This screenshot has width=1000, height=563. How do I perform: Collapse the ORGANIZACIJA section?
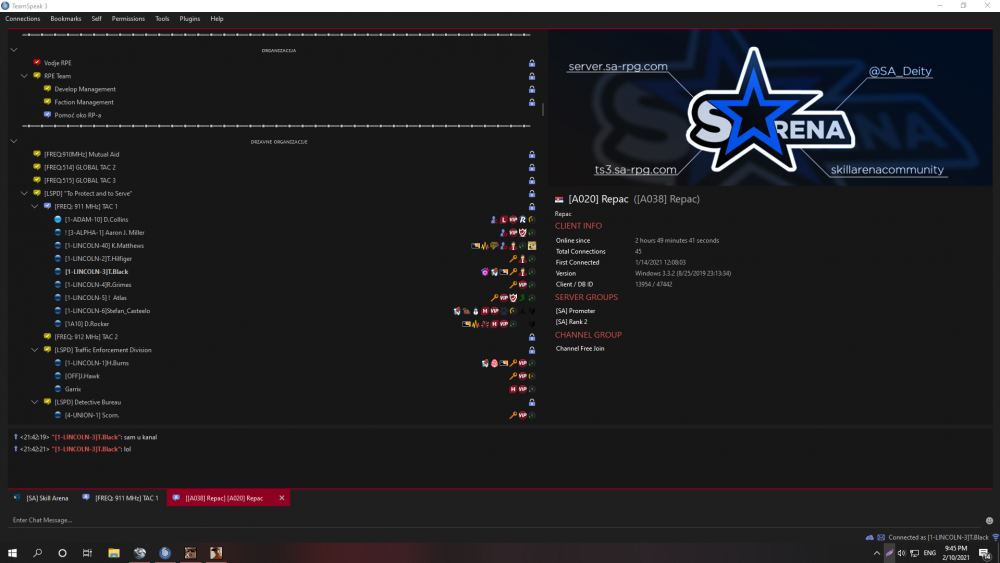click(14, 50)
